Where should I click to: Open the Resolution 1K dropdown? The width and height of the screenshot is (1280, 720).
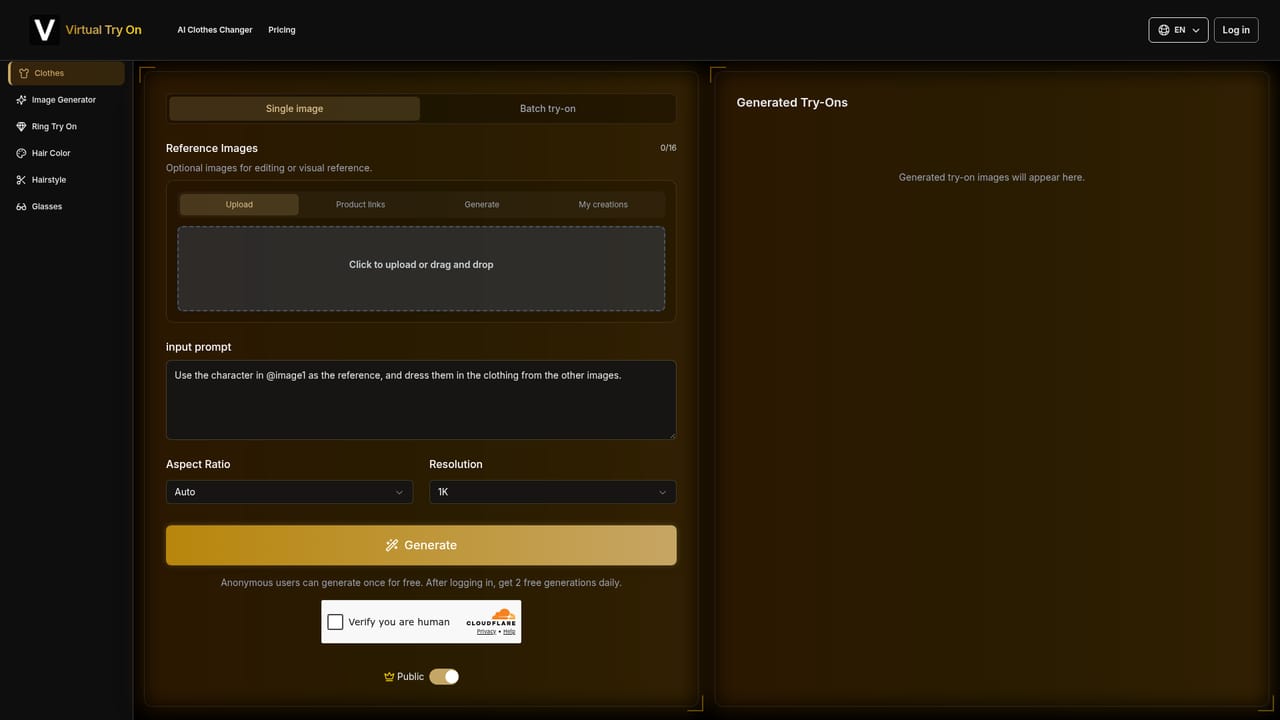click(552, 492)
